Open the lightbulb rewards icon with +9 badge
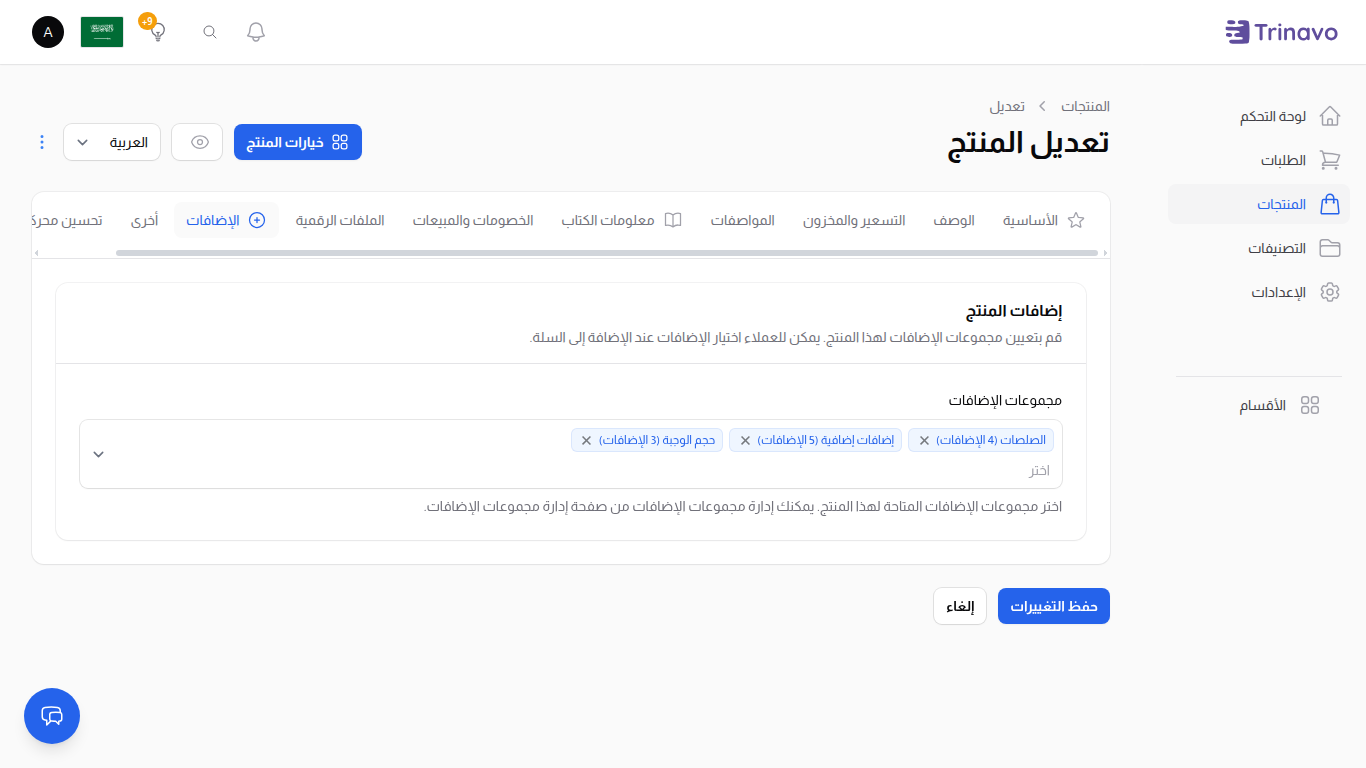Screen dimensions: 1366x768 pyautogui.click(x=155, y=31)
